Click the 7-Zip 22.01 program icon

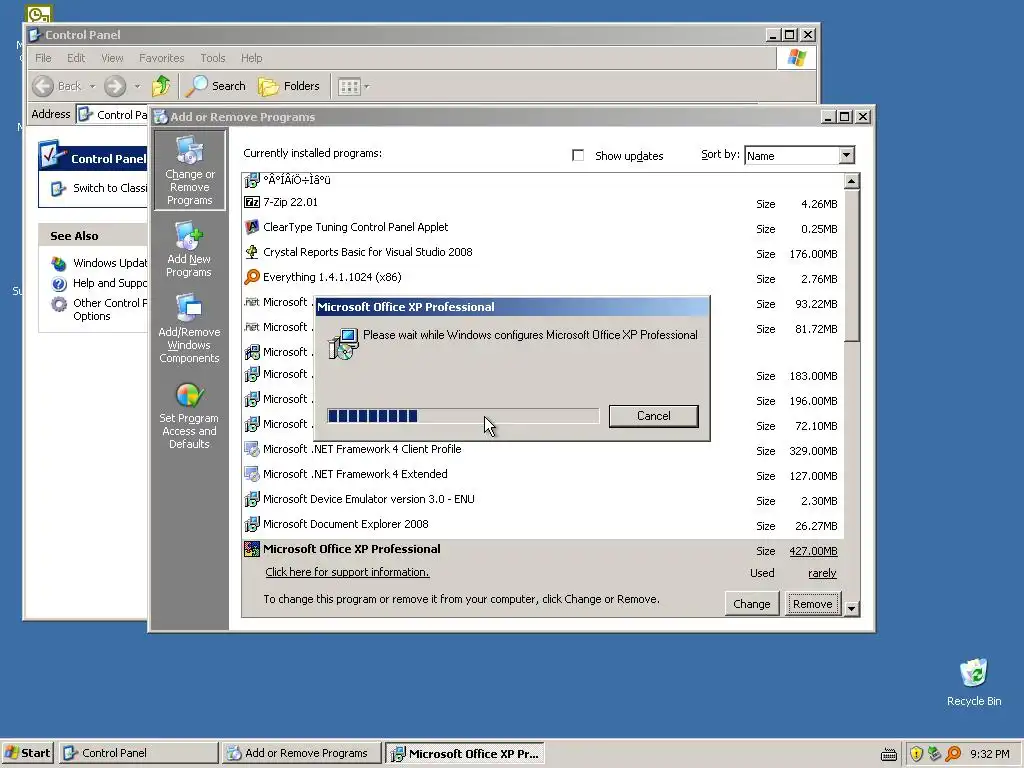251,202
